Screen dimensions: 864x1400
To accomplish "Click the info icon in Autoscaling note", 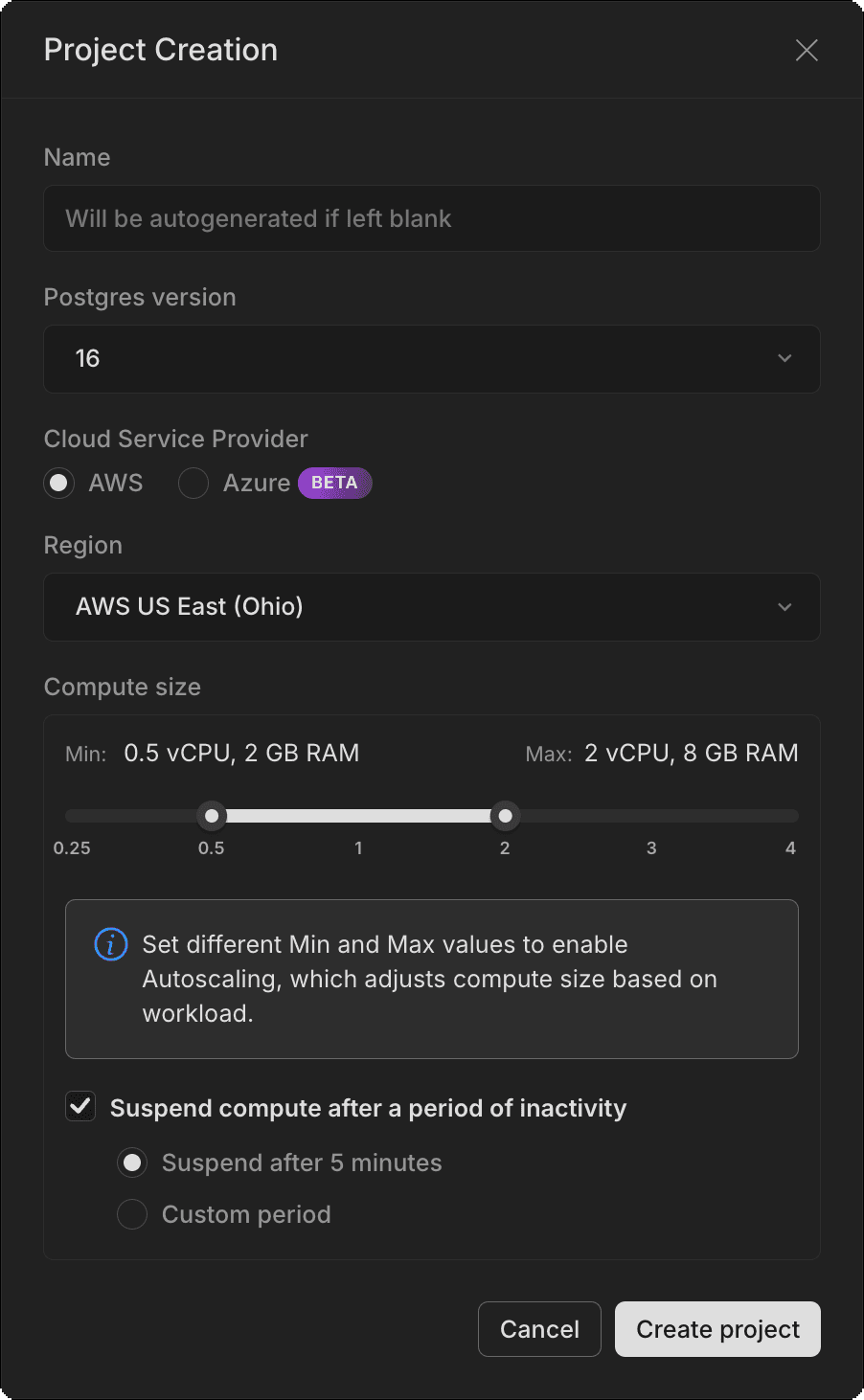I will click(111, 945).
